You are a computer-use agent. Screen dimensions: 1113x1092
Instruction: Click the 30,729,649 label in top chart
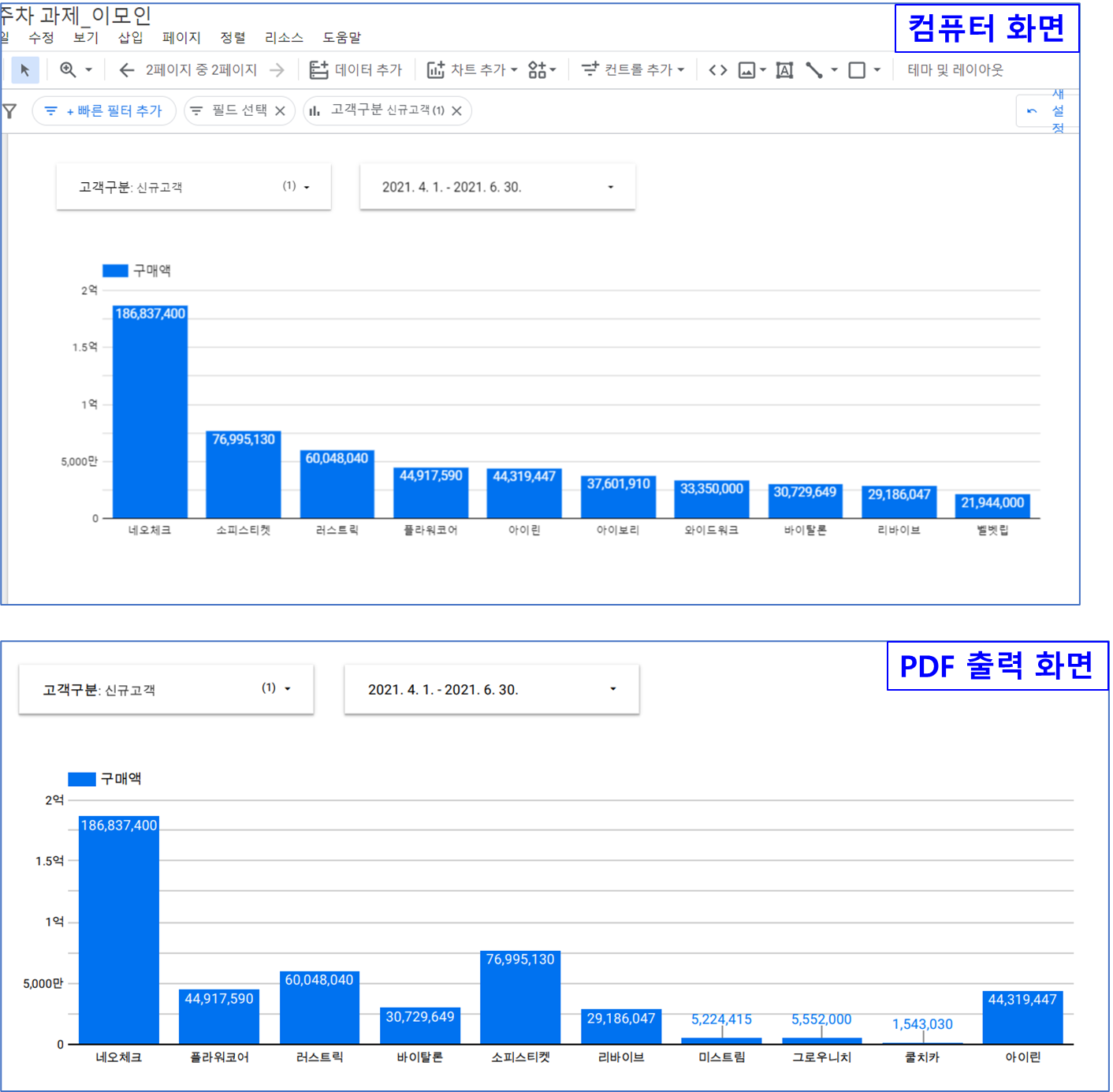click(805, 492)
